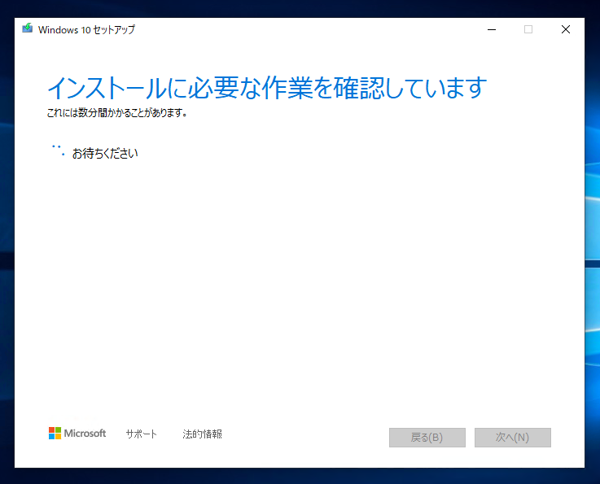The height and width of the screenshot is (484, 600).
Task: Open the サポート link
Action: 141,434
